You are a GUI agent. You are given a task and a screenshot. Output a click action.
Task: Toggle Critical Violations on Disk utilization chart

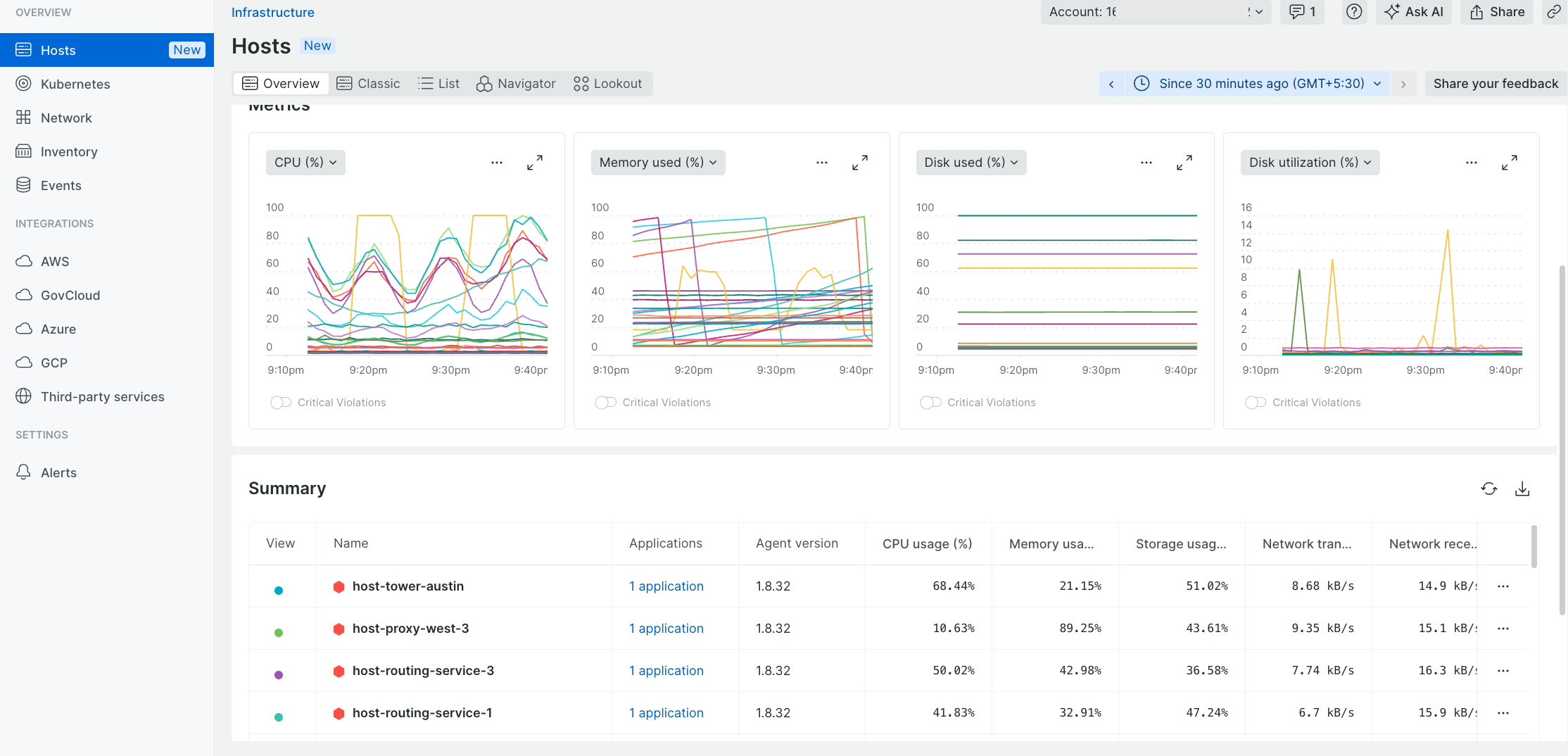tap(1256, 403)
